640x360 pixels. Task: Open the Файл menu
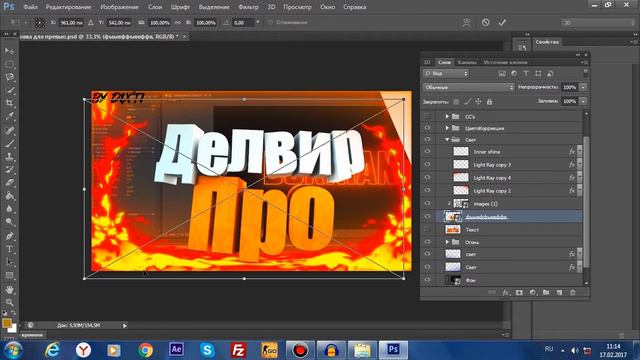[x=30, y=7]
